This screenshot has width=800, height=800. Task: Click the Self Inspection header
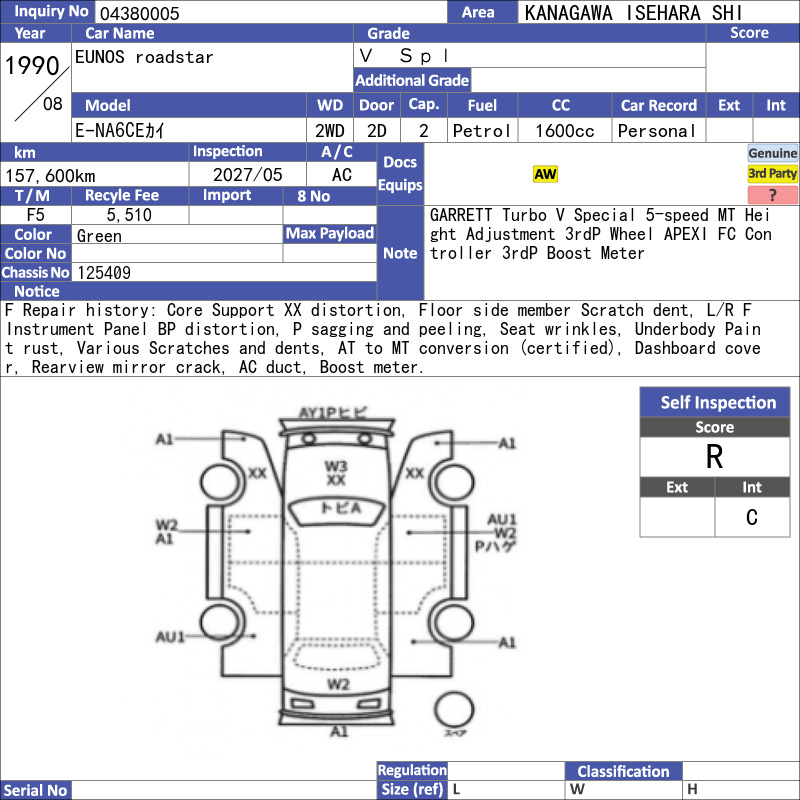click(x=715, y=403)
